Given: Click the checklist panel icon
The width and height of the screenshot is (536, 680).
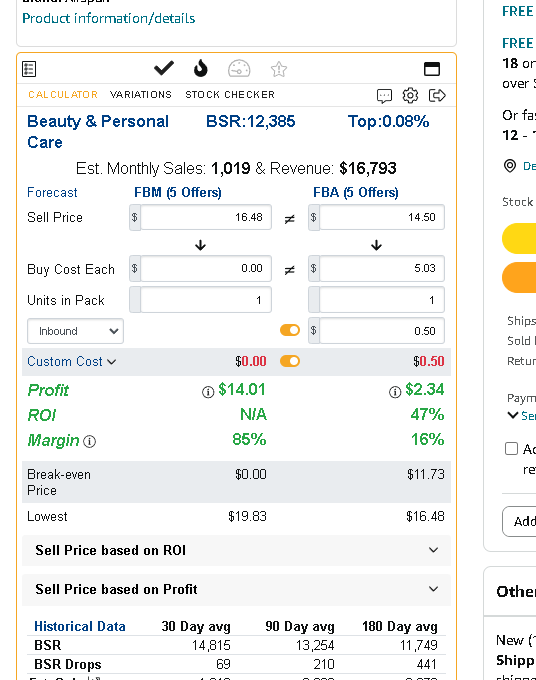Looking at the screenshot, I should coord(29,69).
